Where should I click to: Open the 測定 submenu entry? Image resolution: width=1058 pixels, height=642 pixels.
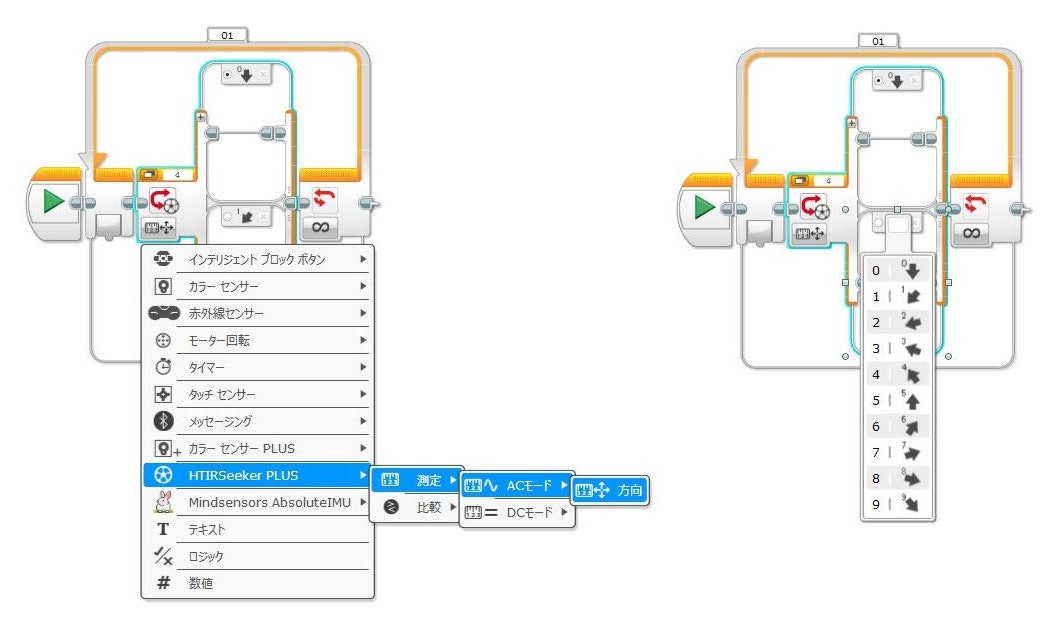click(x=416, y=480)
